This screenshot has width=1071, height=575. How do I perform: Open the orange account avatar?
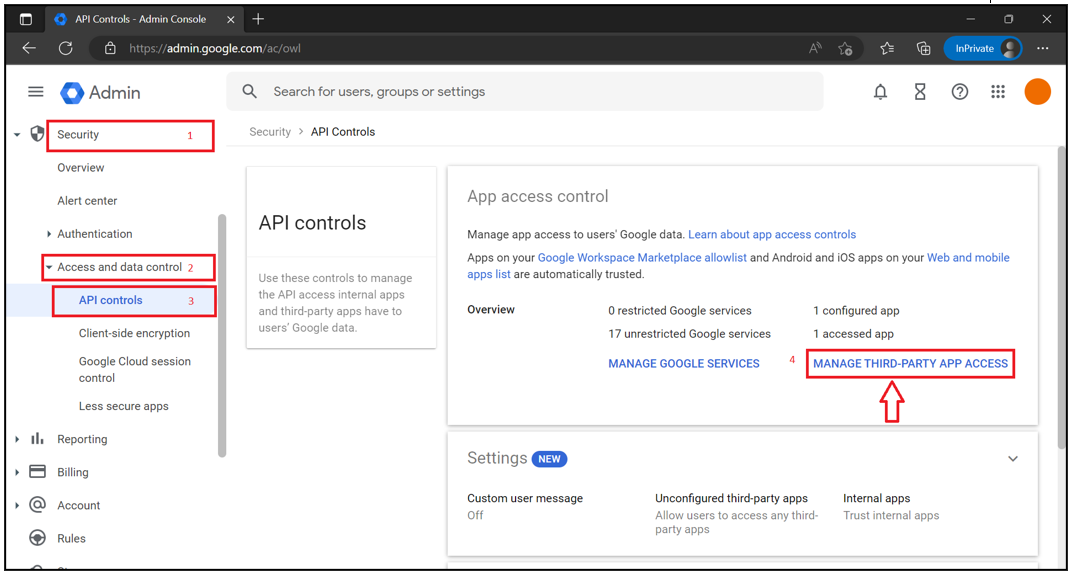click(1038, 92)
